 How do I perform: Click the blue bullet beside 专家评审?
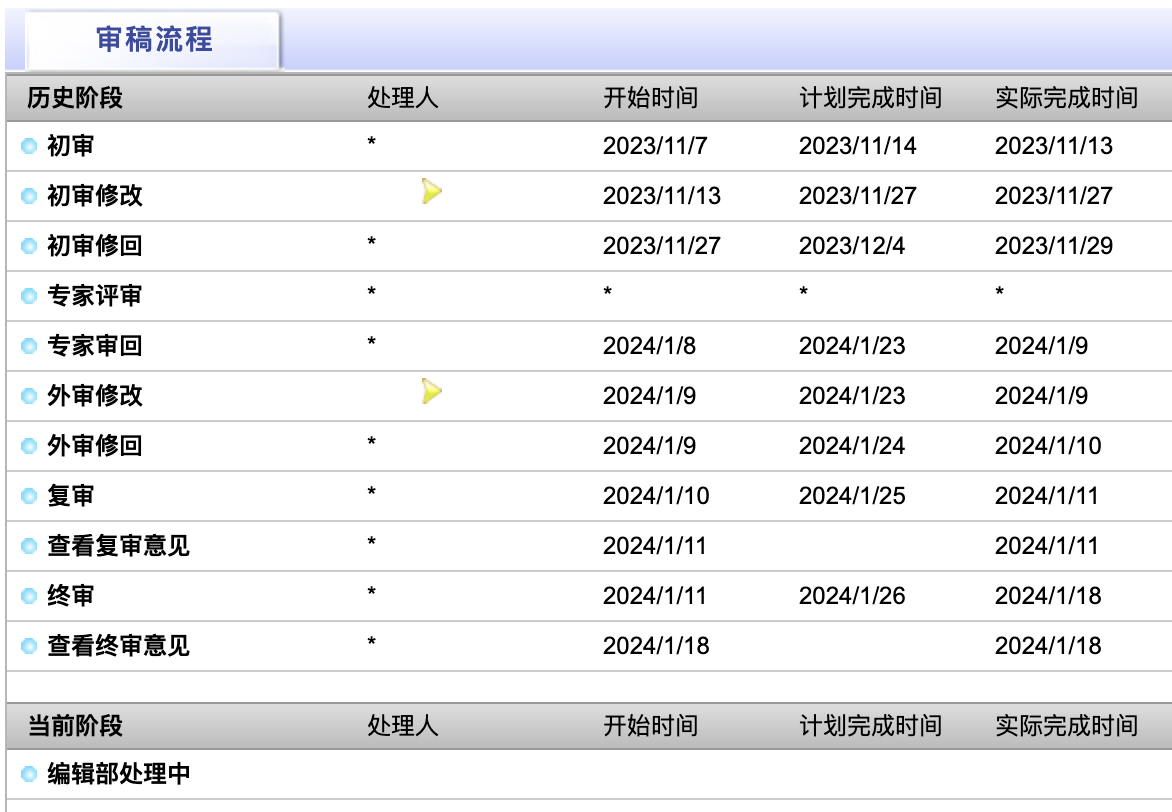(29, 297)
